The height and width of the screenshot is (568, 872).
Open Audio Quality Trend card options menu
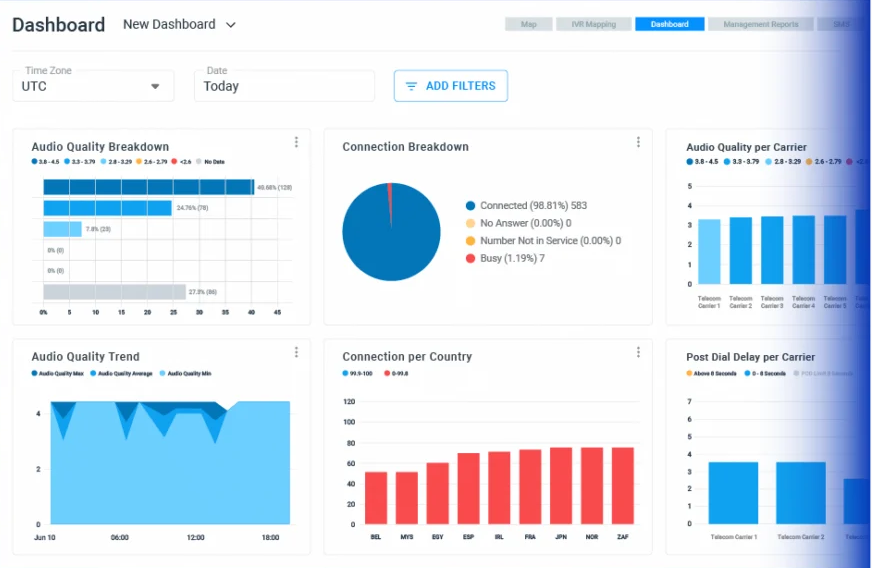point(296,352)
